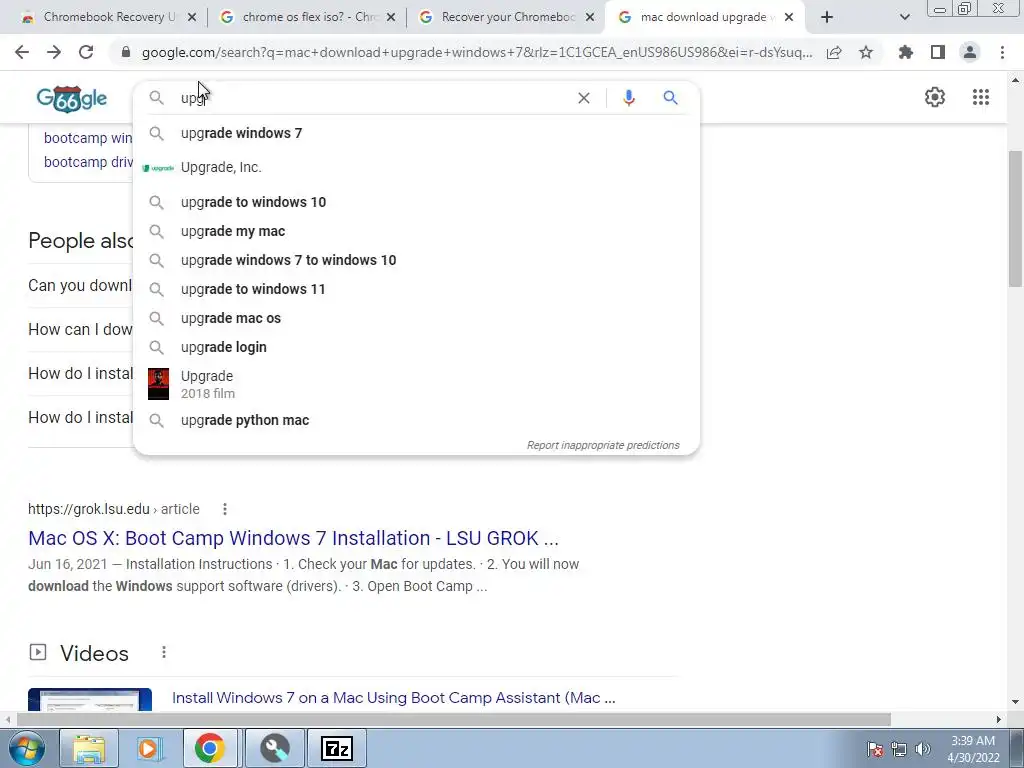The width and height of the screenshot is (1024, 768).
Task: Open the Chrome three-dot menu
Action: point(1002,52)
